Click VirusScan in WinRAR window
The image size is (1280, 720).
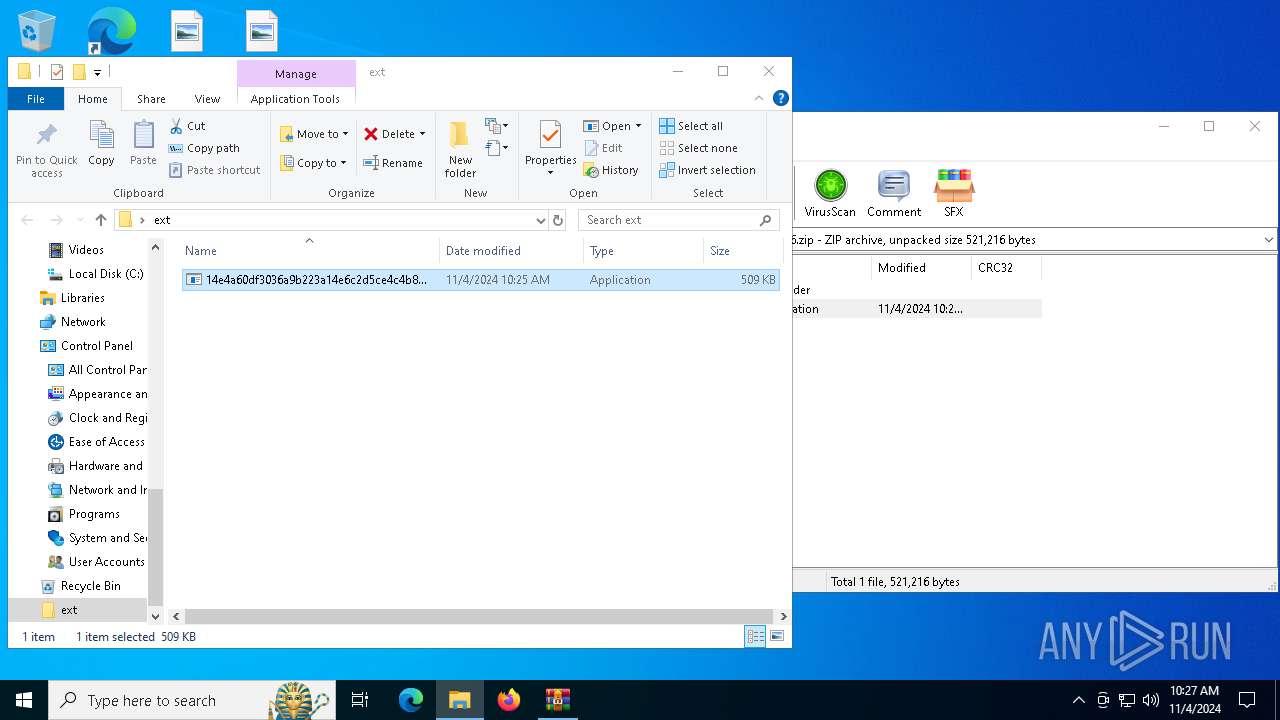[830, 193]
